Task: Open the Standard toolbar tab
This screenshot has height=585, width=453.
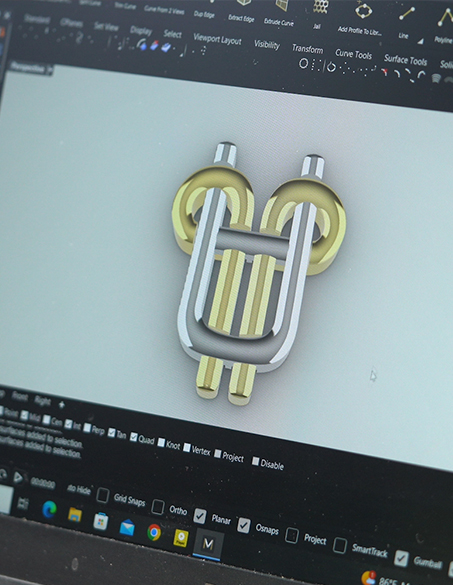Action: (x=36, y=19)
